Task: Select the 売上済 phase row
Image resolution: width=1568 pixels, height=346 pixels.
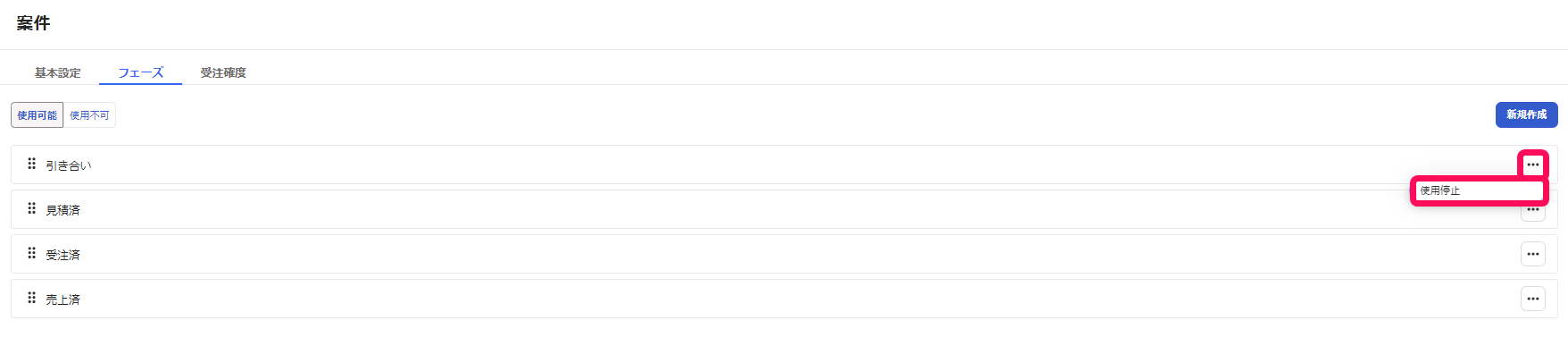Action: click(784, 299)
